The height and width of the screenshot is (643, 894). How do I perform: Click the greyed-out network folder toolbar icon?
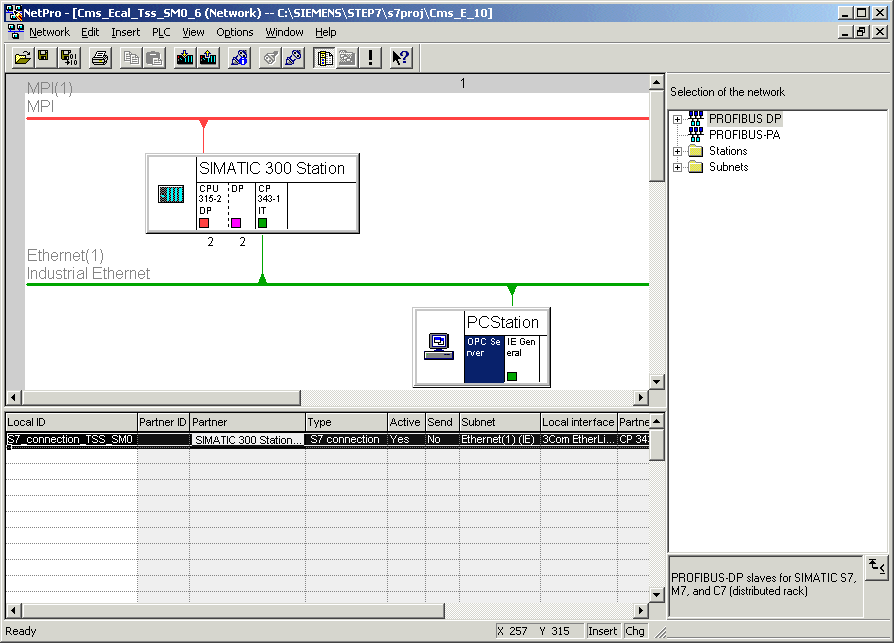(x=347, y=58)
